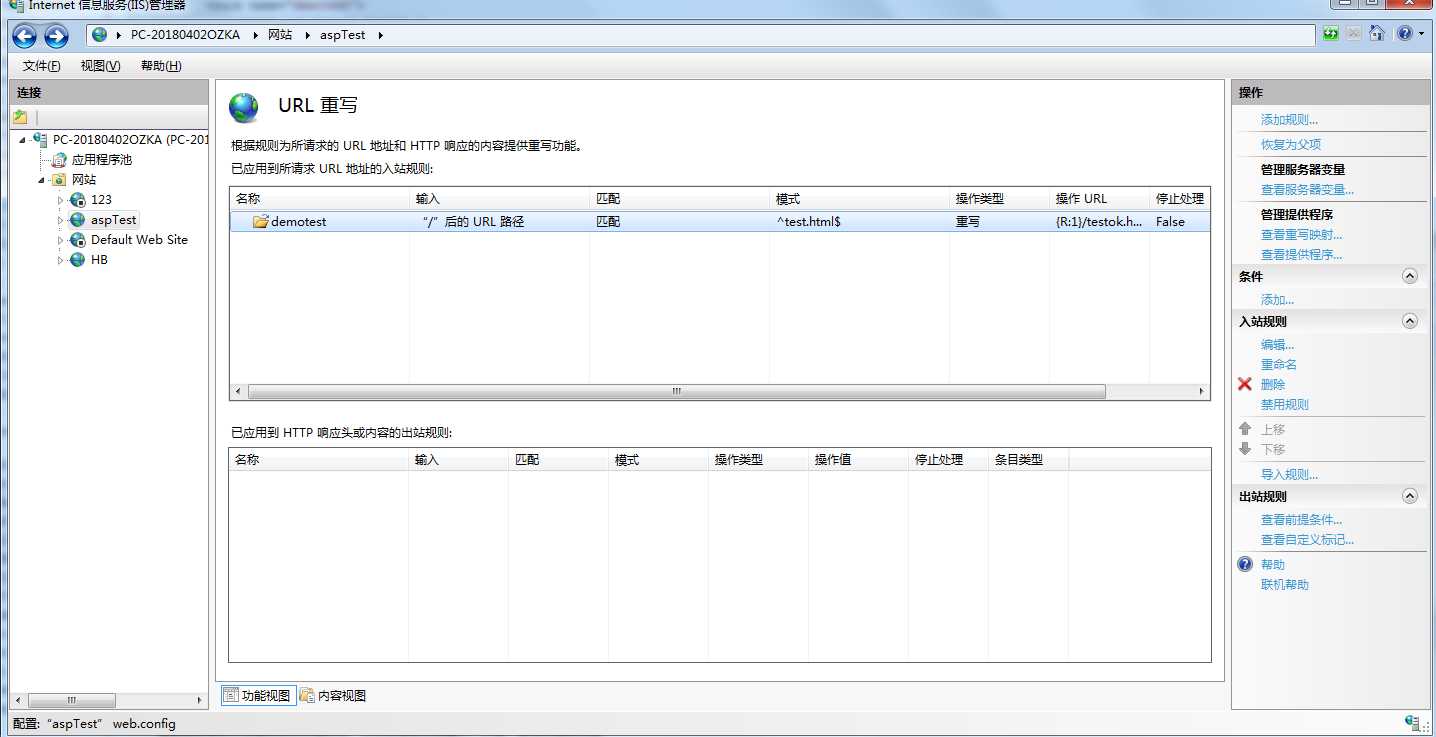Expand the HB site node

pyautogui.click(x=60, y=260)
